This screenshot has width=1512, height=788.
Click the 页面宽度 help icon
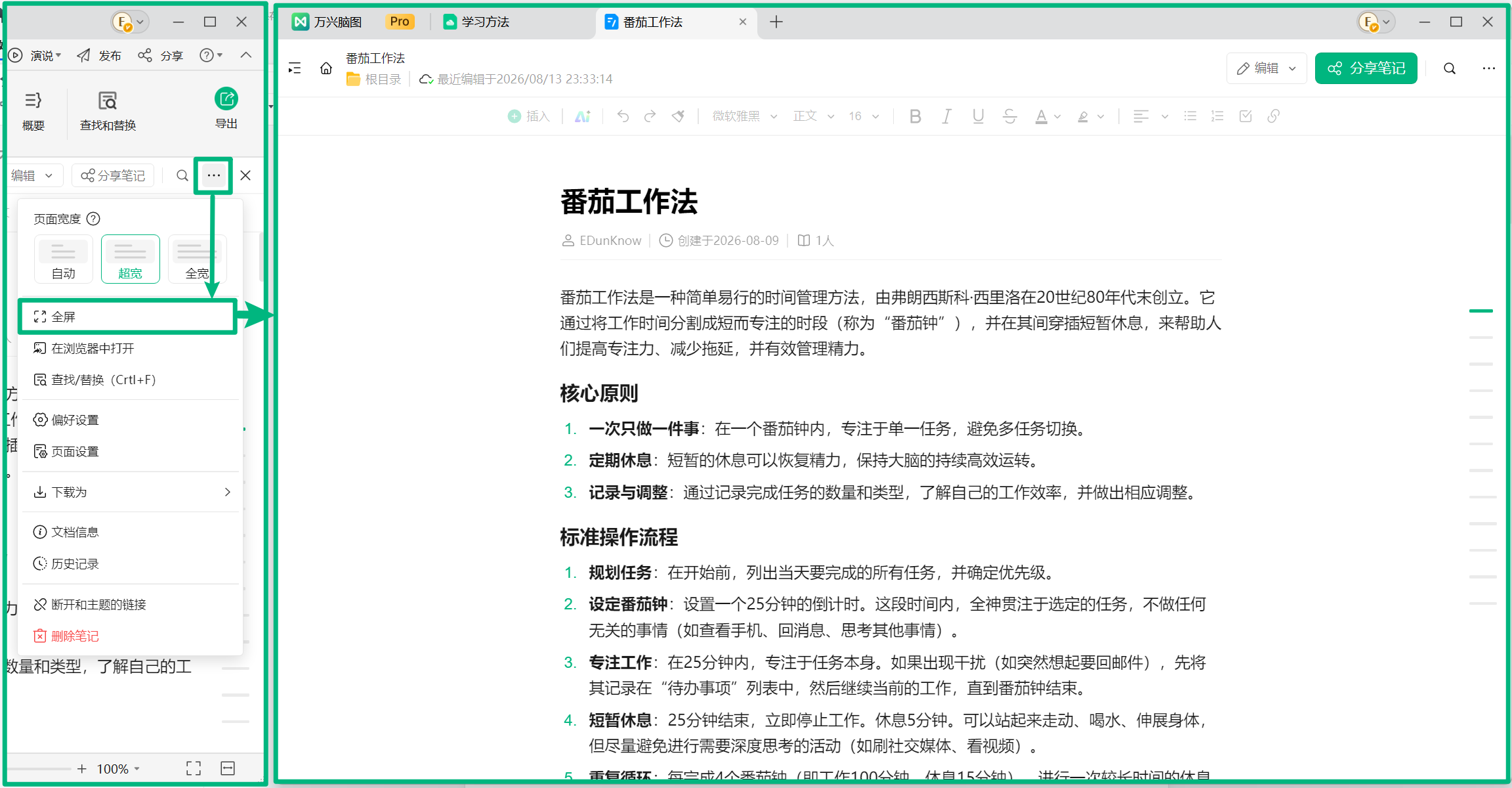94,219
